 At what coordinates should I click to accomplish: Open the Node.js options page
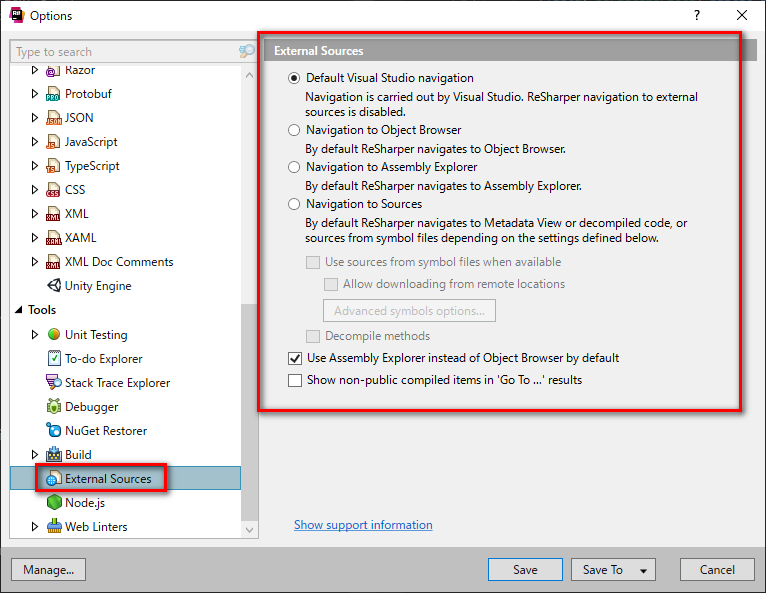(x=85, y=503)
